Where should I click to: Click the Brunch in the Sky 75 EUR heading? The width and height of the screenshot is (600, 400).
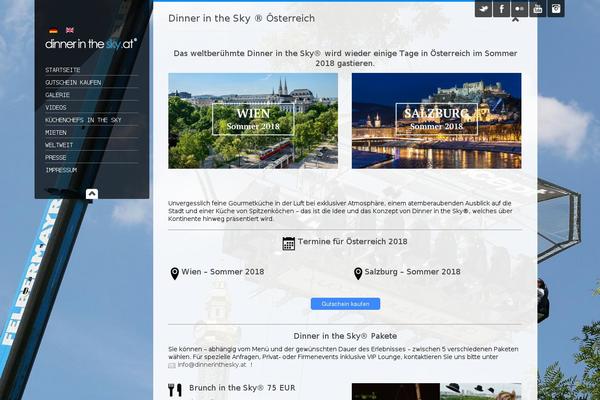pos(242,388)
